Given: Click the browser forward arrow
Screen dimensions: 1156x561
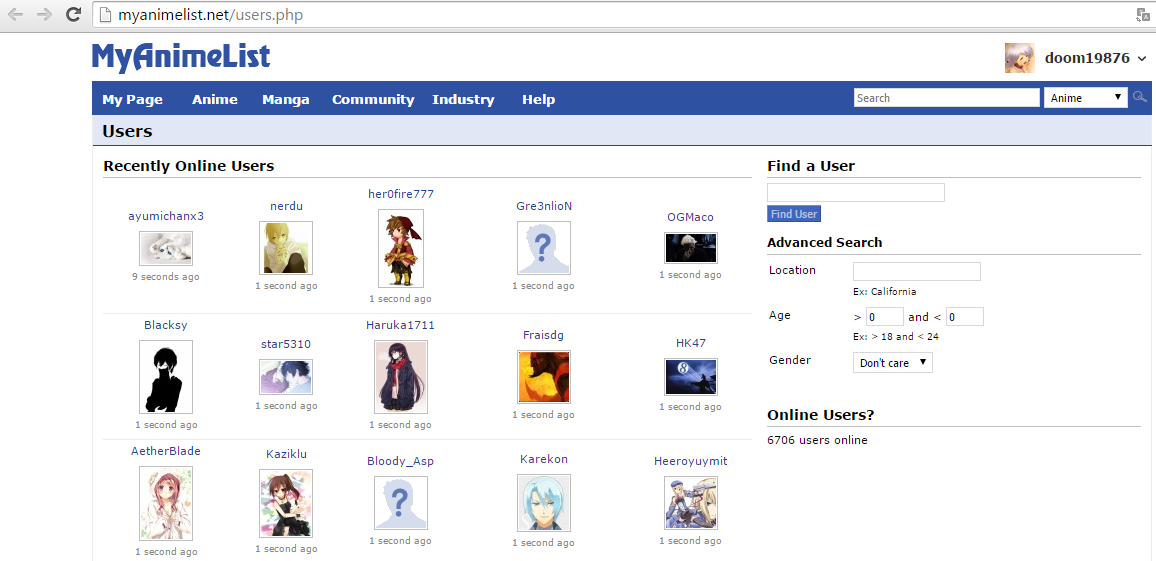Looking at the screenshot, I should point(44,14).
